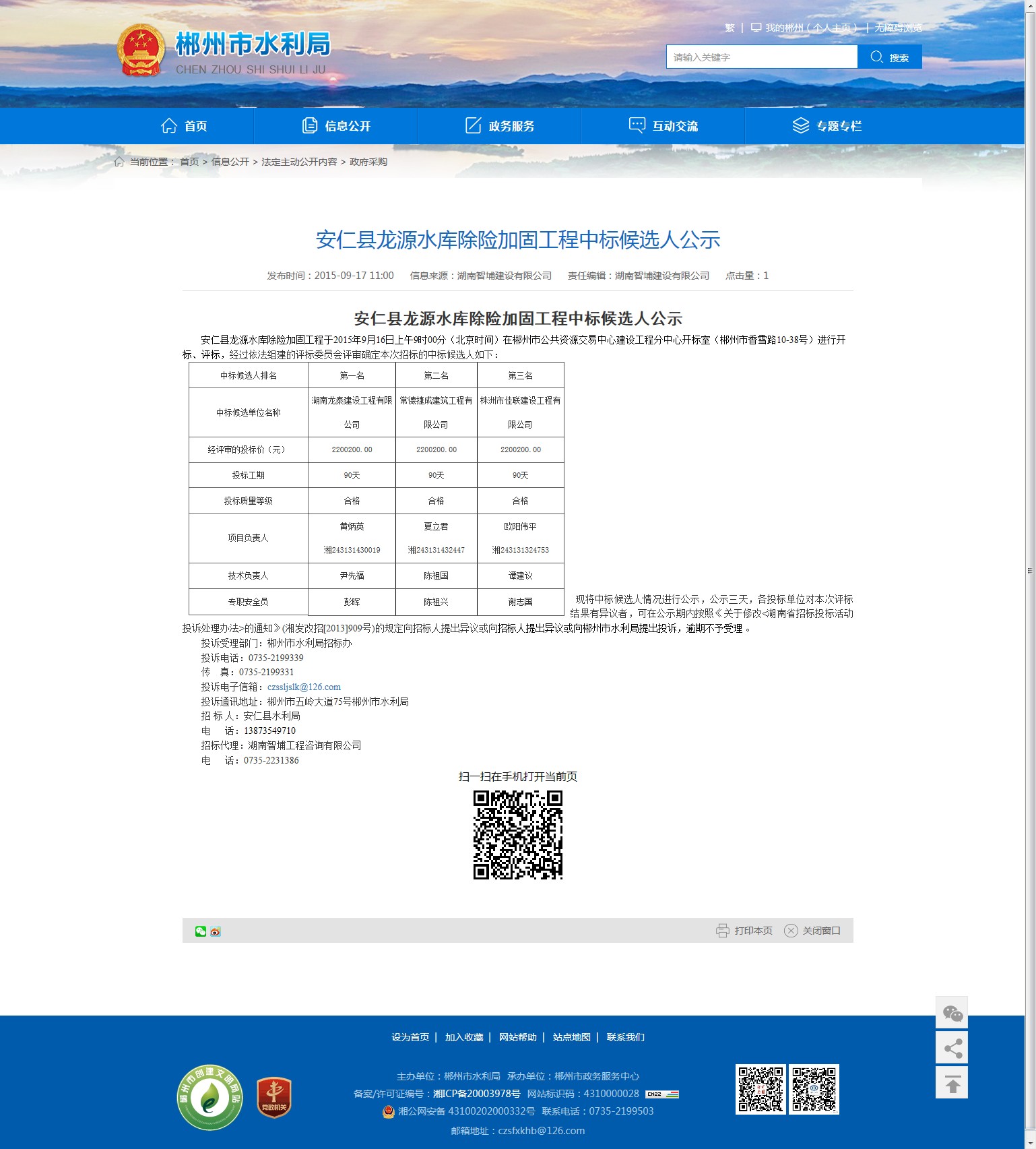This screenshot has width=1036, height=1149.
Task: Open ICP record 湘ICP备20003978号 link
Action: pyautogui.click(x=477, y=1094)
